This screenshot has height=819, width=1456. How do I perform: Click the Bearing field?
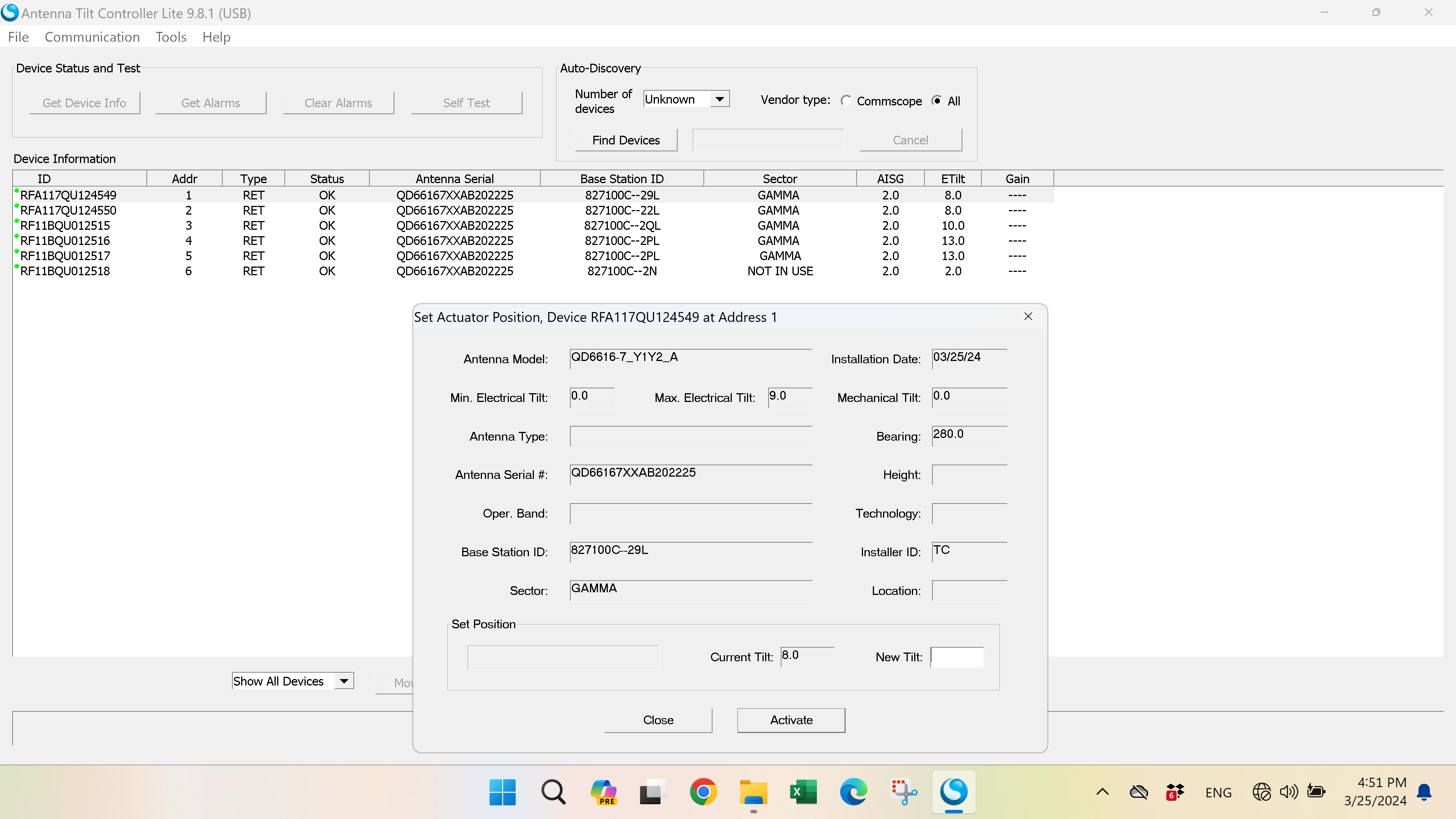click(x=970, y=436)
